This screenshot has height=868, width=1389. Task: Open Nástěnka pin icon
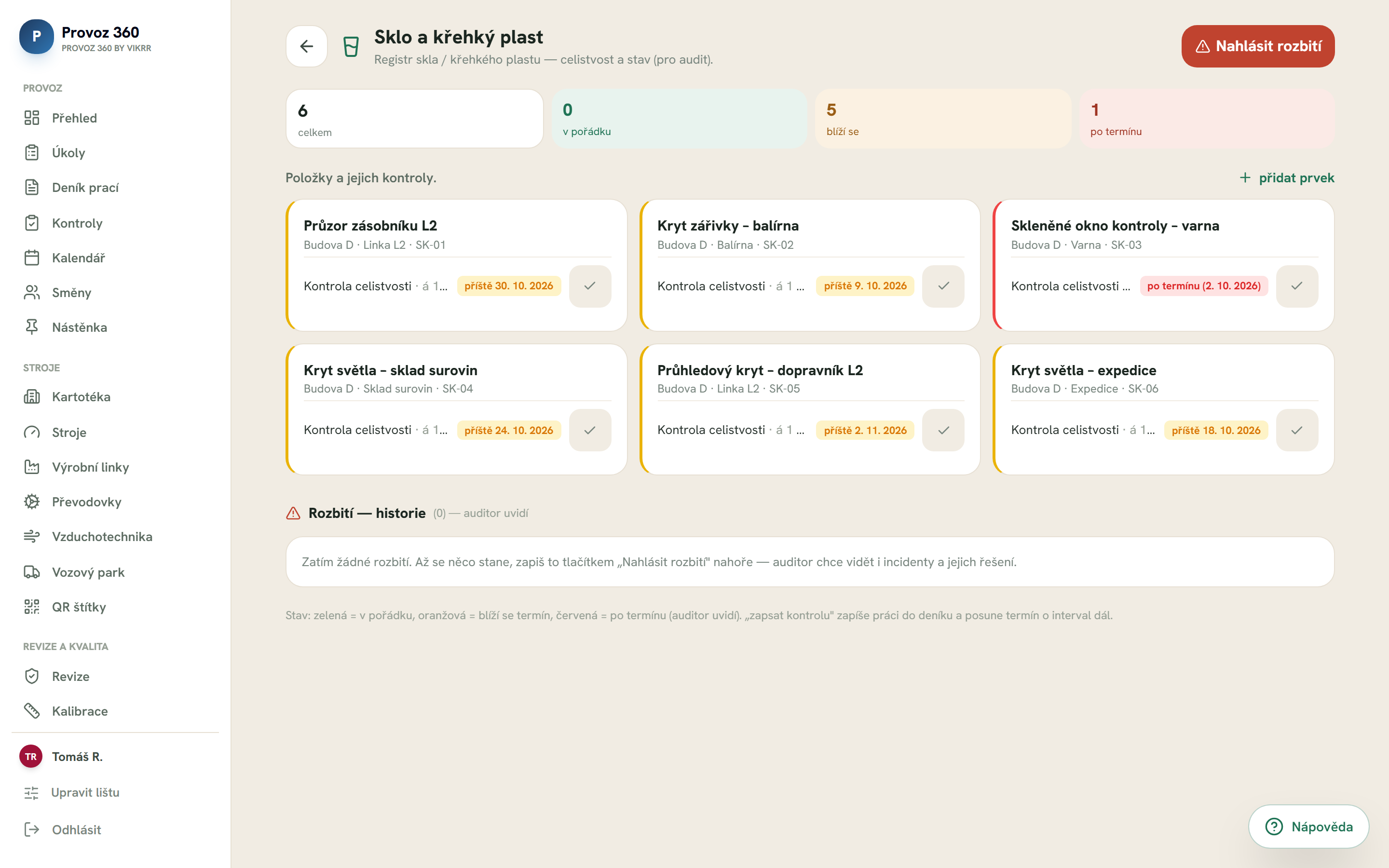[x=31, y=327]
